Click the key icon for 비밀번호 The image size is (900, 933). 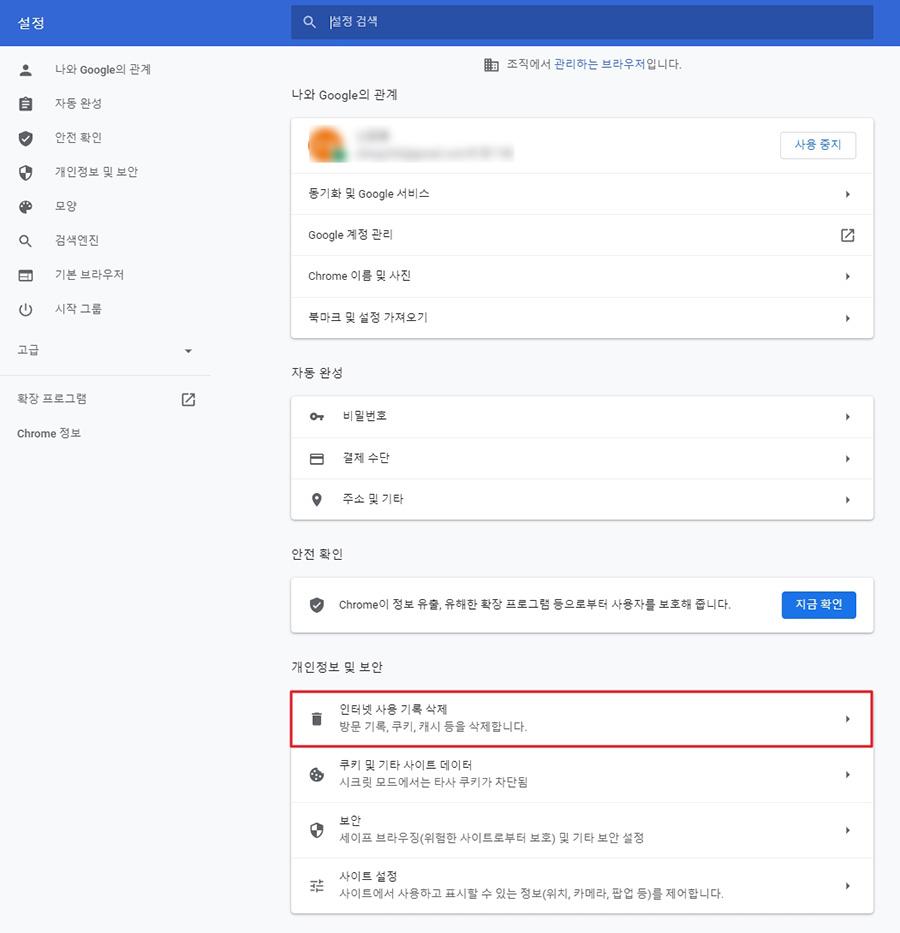coord(316,417)
